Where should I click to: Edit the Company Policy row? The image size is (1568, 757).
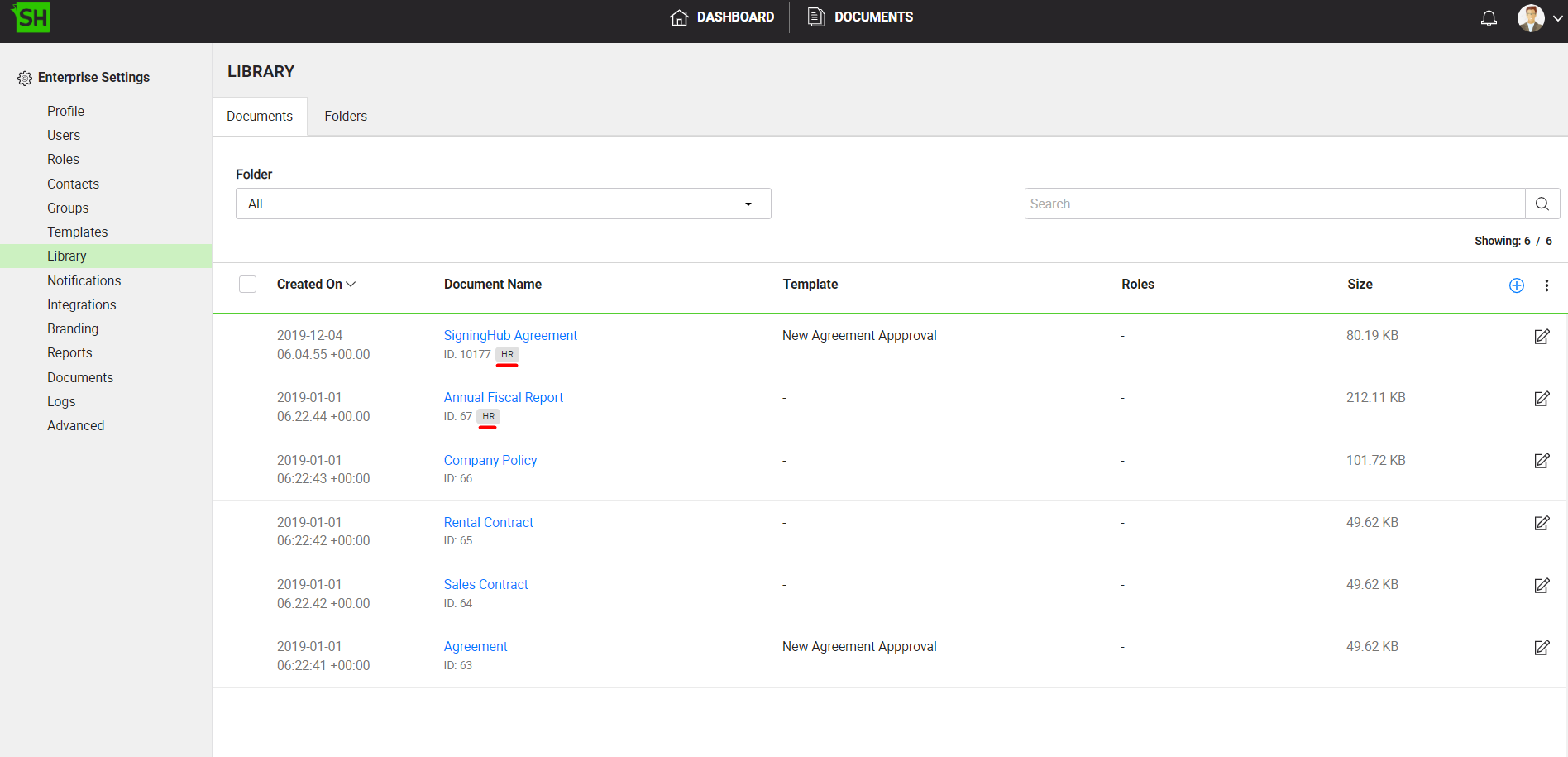pyautogui.click(x=1542, y=461)
